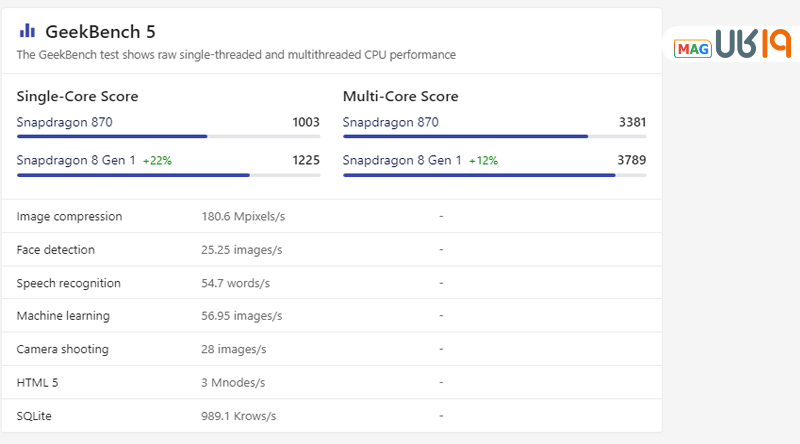The image size is (800, 444).
Task: Click the Speech recognition row
Action: point(69,283)
